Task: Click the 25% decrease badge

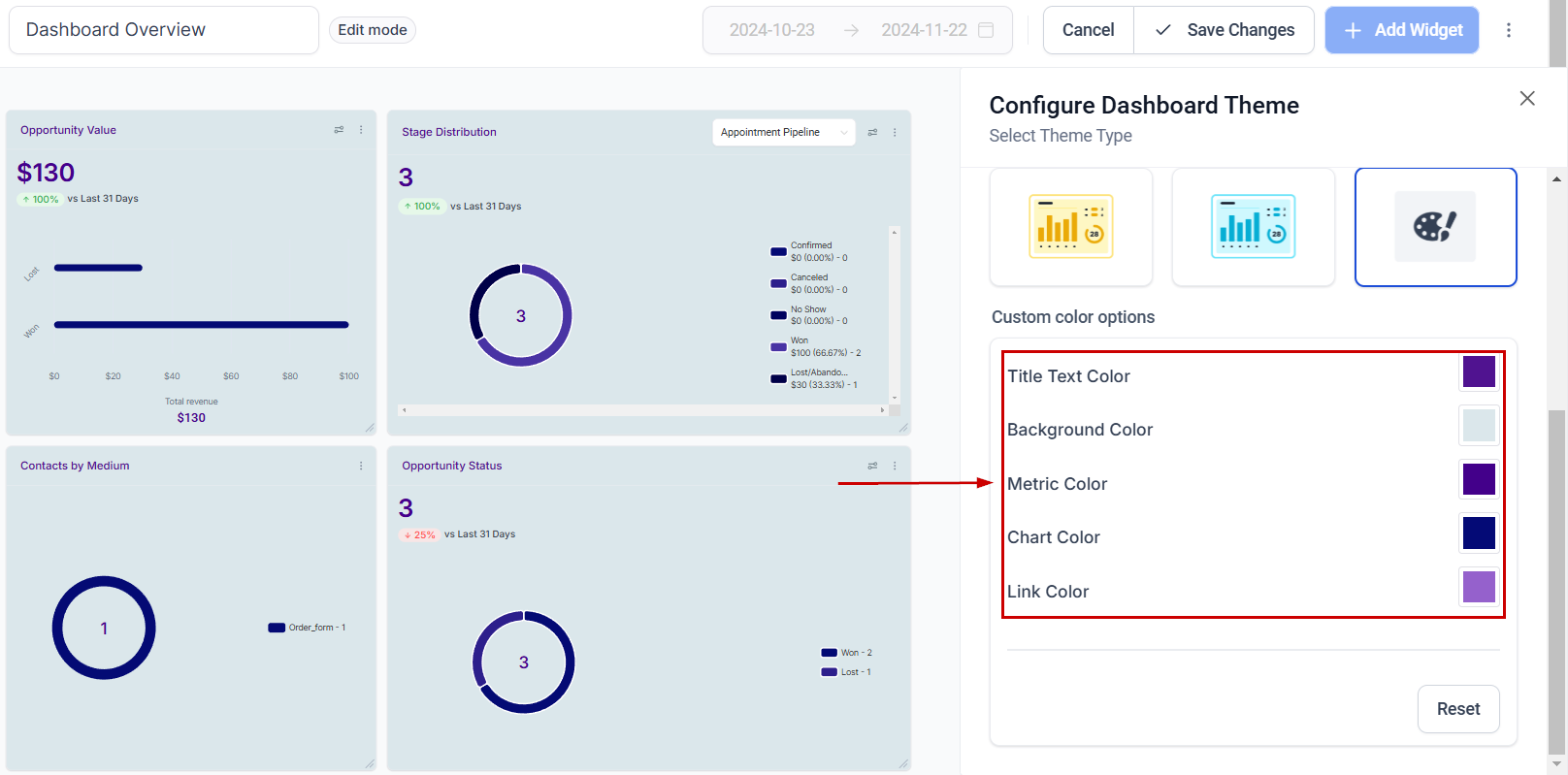Action: click(419, 534)
